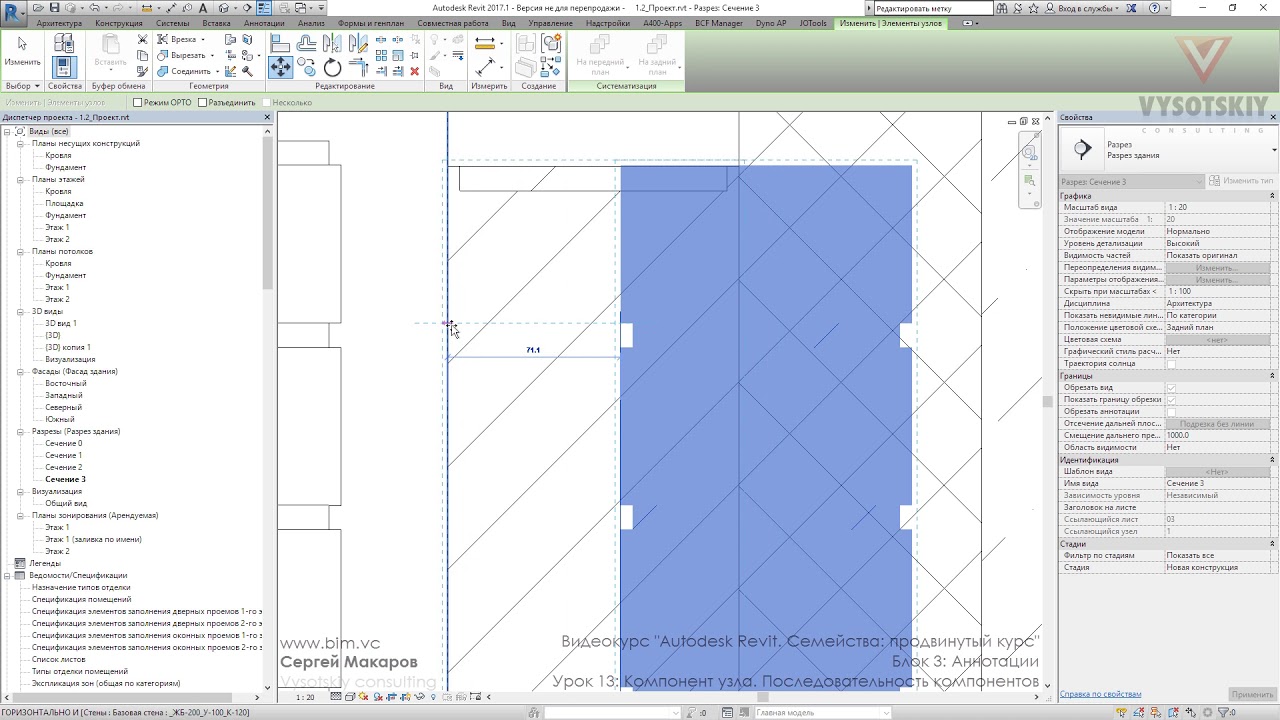This screenshot has width=1280, height=720.
Task: Switch to the Аннотации ribbon tab
Action: coord(264,23)
